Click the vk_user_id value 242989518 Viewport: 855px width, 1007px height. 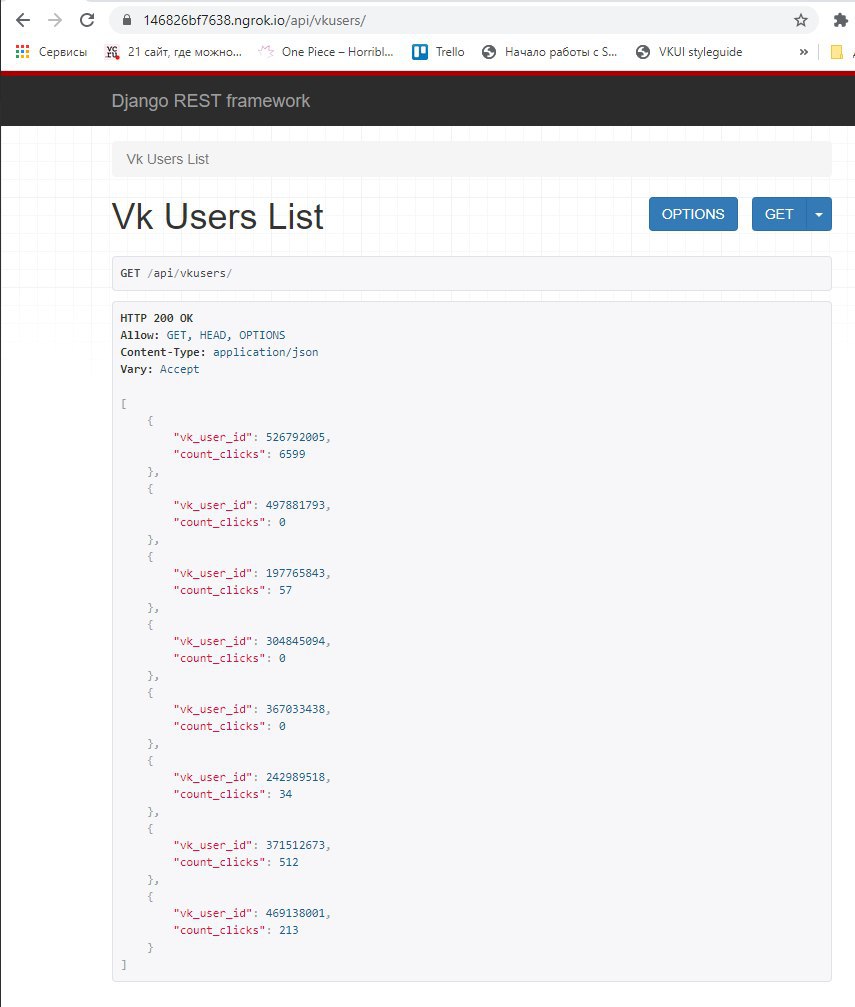click(x=295, y=777)
